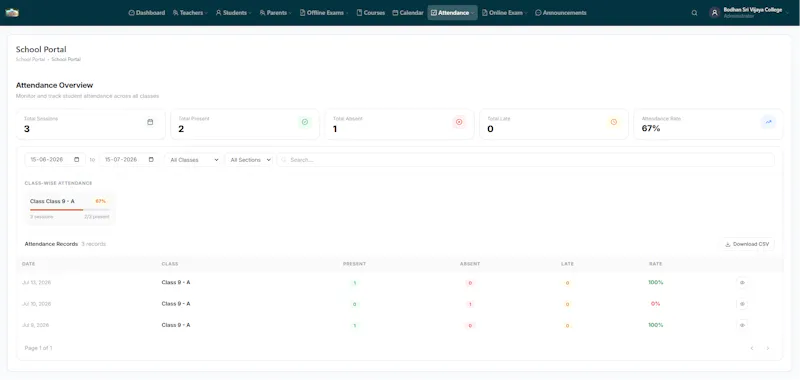This screenshot has height=380, width=800.
Task: Click the Jul 13, 2026 date cell
Action: pyautogui.click(x=36, y=283)
